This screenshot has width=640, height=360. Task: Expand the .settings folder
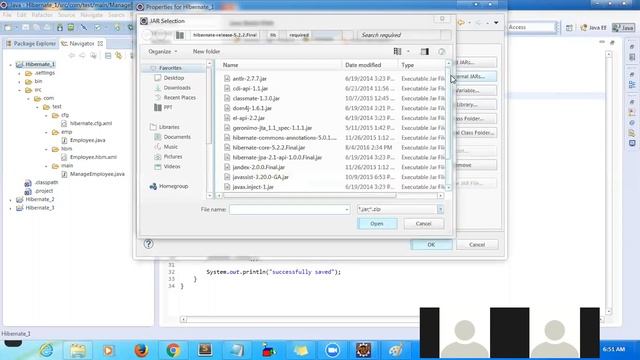coord(20,73)
